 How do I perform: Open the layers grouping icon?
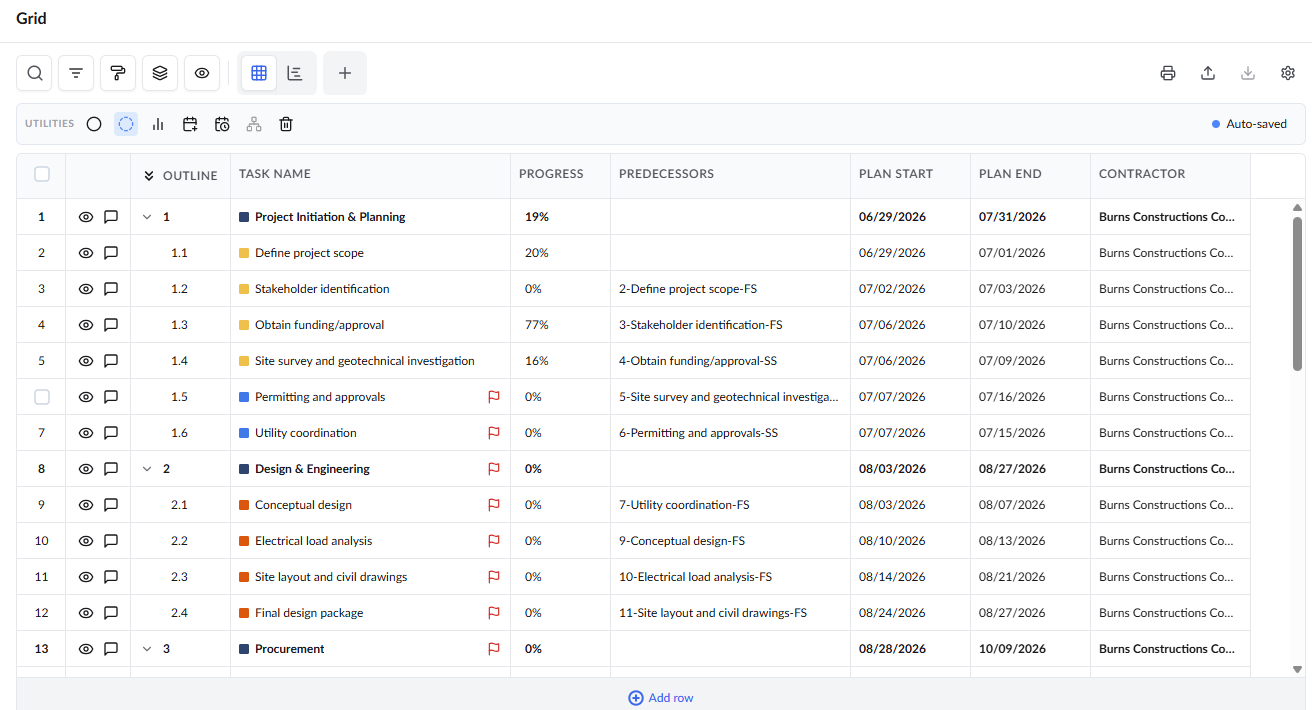pos(160,73)
